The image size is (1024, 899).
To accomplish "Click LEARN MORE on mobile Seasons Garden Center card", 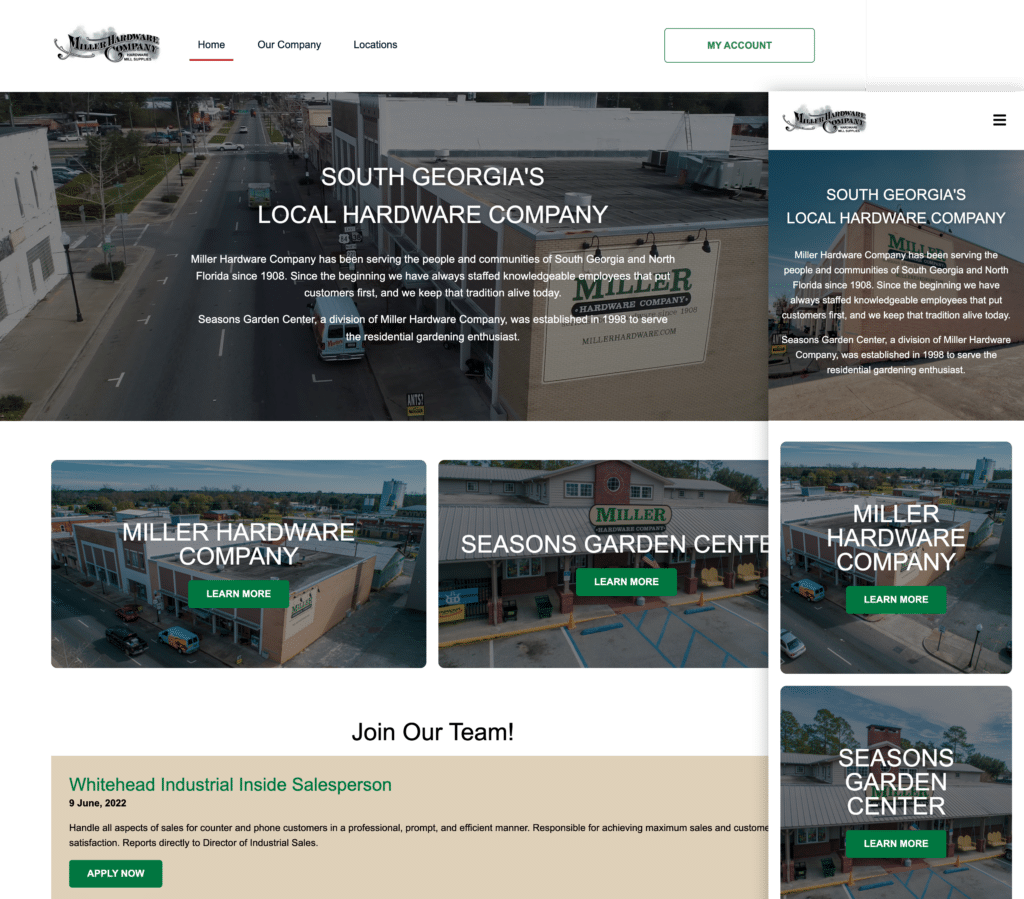I will pos(896,844).
